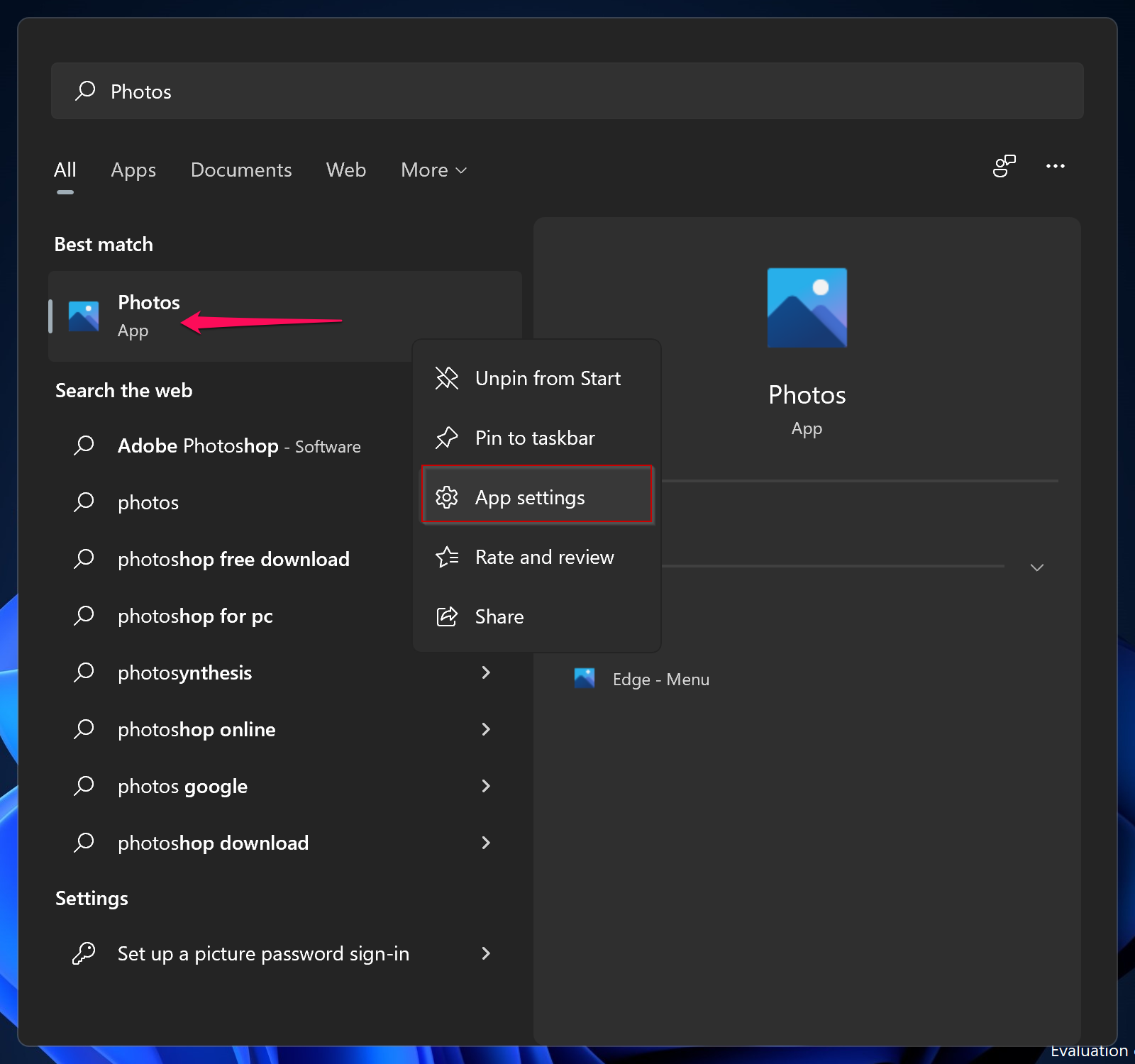
Task: Choose Rate and review
Action: point(537,557)
